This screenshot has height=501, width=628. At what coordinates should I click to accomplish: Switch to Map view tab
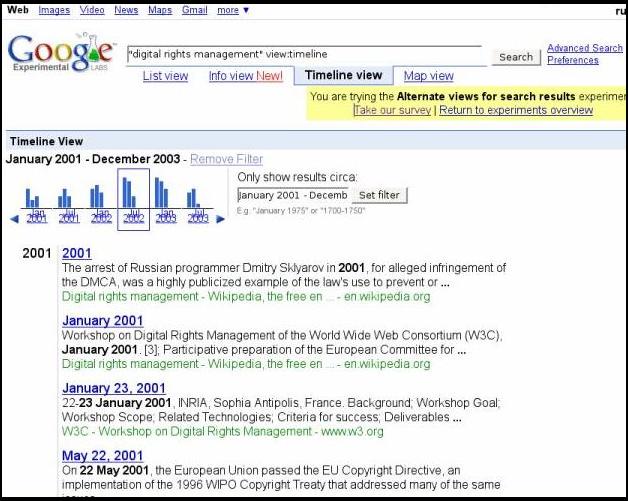tap(429, 76)
